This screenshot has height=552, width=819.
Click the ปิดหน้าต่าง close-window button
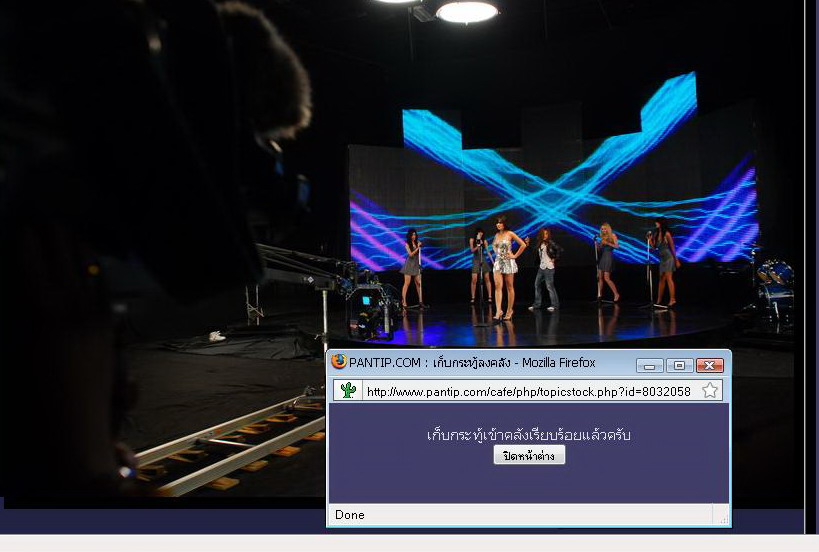tap(529, 455)
